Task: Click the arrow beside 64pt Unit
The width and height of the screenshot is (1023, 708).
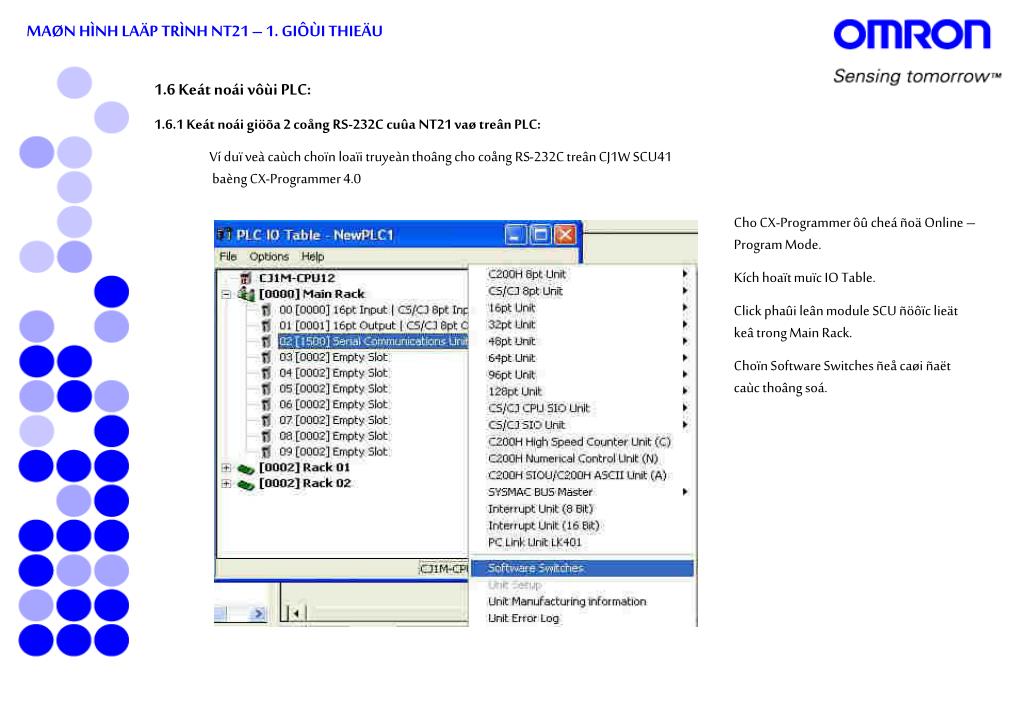Action: point(684,358)
